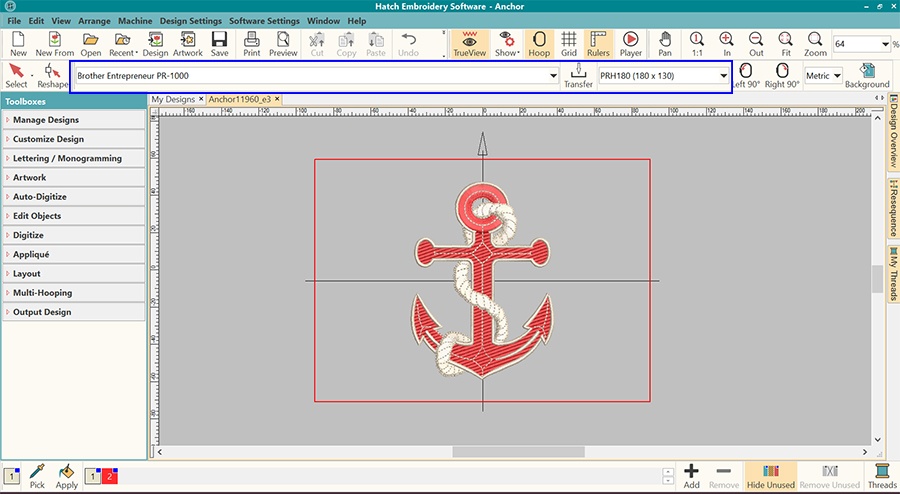
Task: Switch to the My Designs tab
Action: pos(173,99)
